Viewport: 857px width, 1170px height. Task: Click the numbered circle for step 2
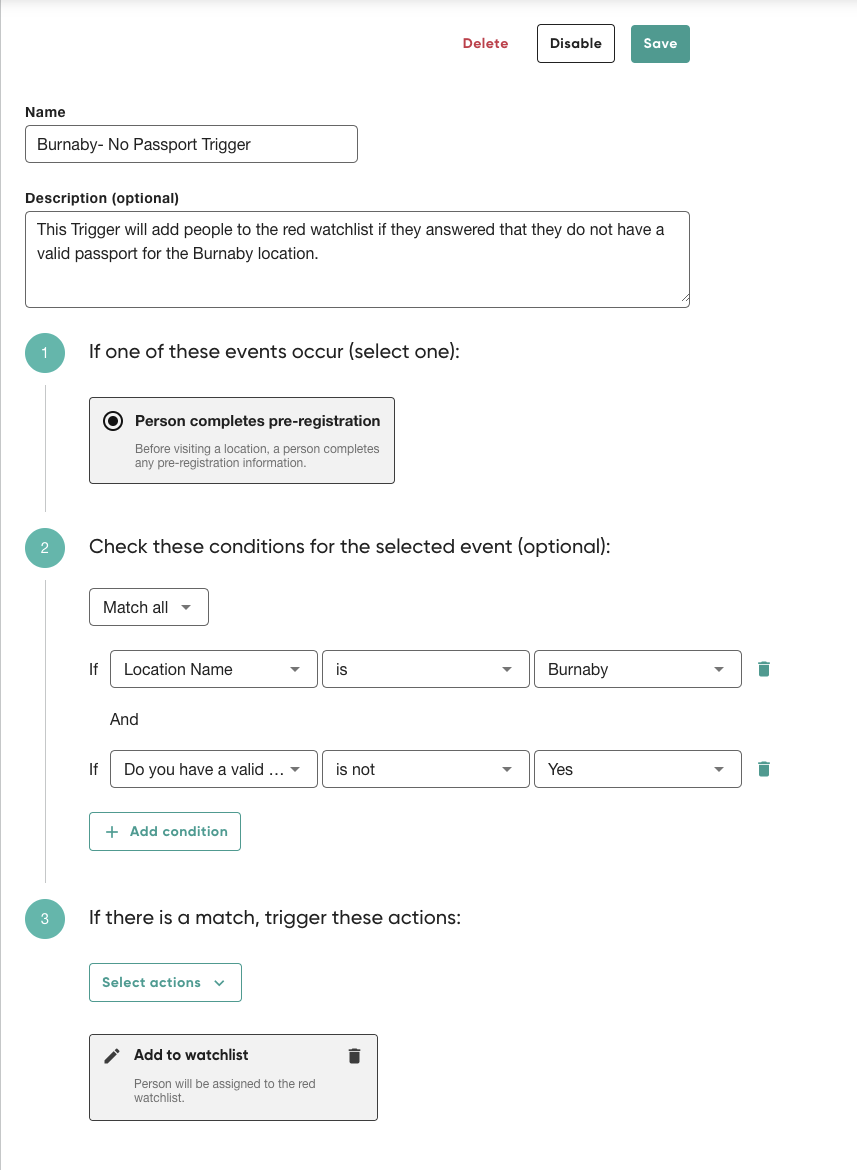(44, 548)
